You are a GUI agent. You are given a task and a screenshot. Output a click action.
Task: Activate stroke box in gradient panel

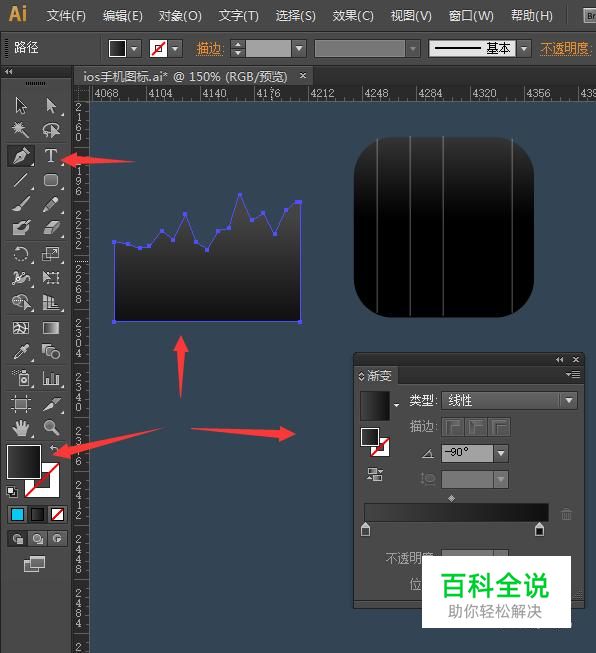(x=382, y=449)
